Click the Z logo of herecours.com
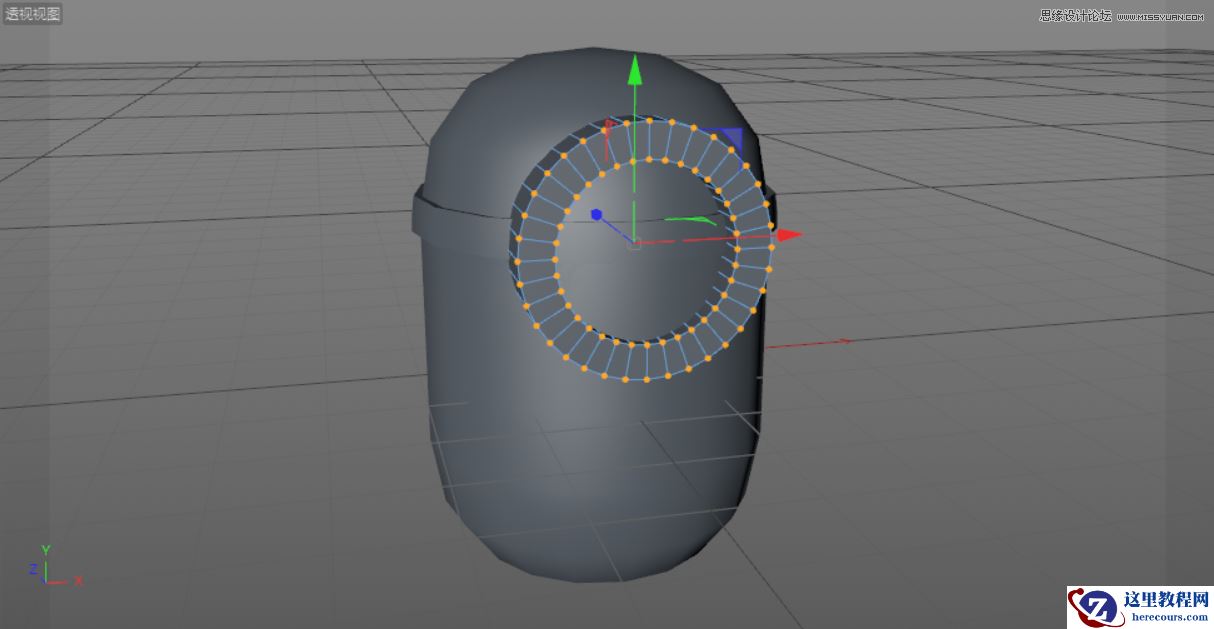 pos(1097,603)
